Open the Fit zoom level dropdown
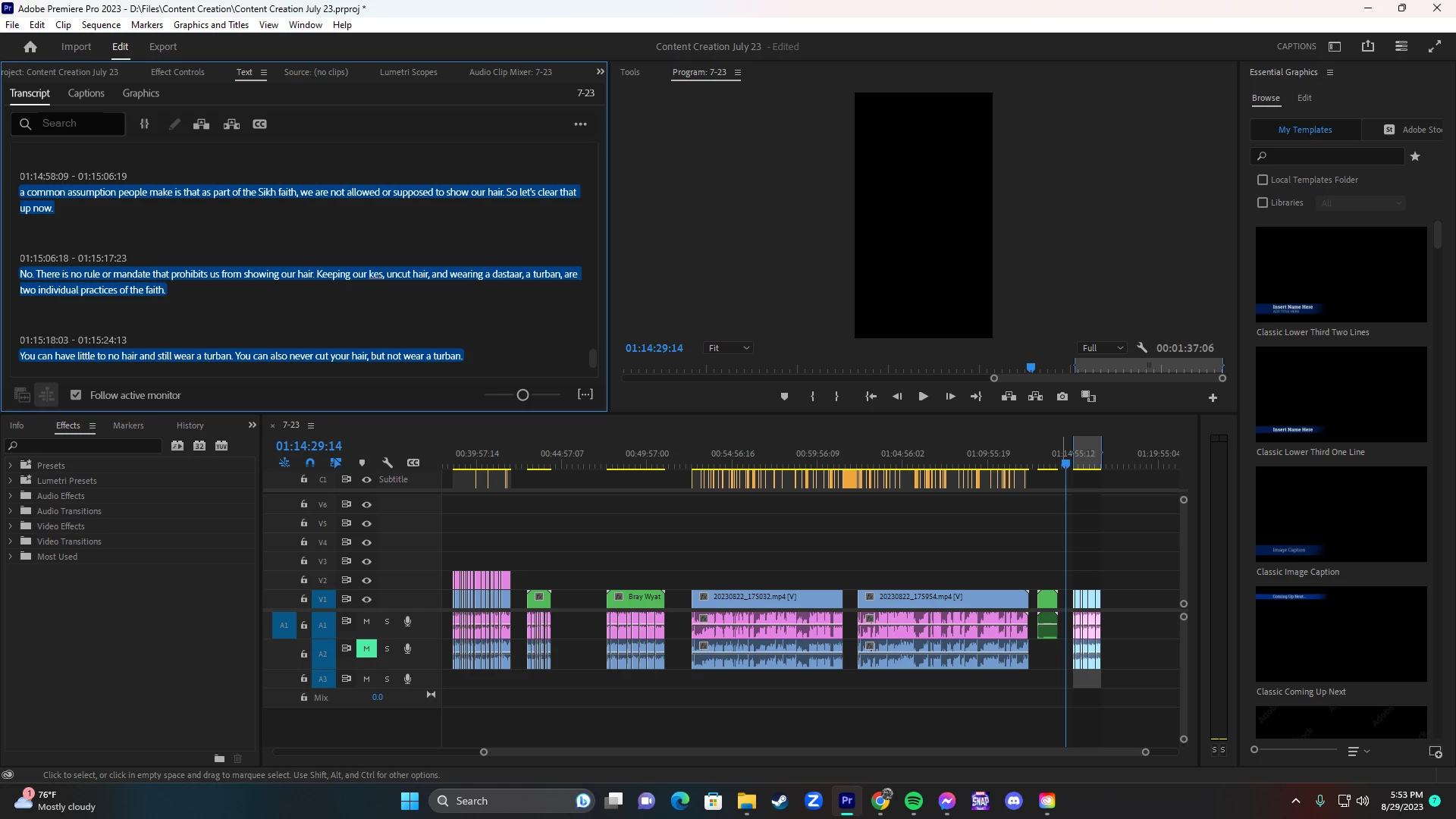Screen dimensions: 1456x819 coord(727,348)
